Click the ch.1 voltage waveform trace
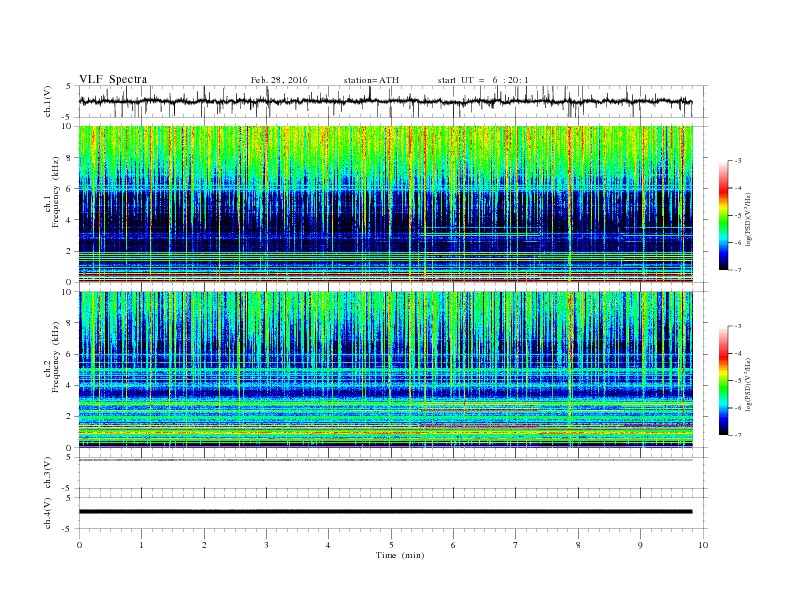 (386, 101)
